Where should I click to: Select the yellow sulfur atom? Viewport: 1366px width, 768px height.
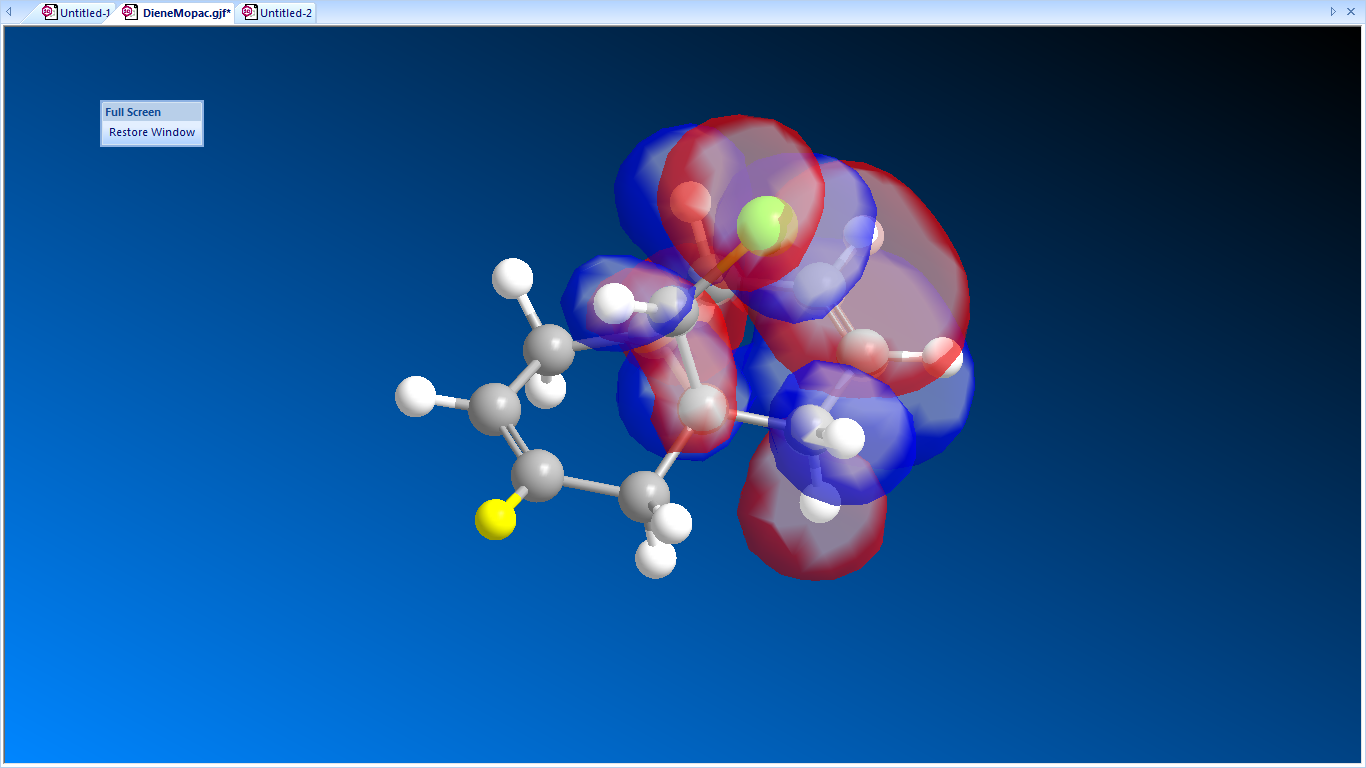pos(495,520)
